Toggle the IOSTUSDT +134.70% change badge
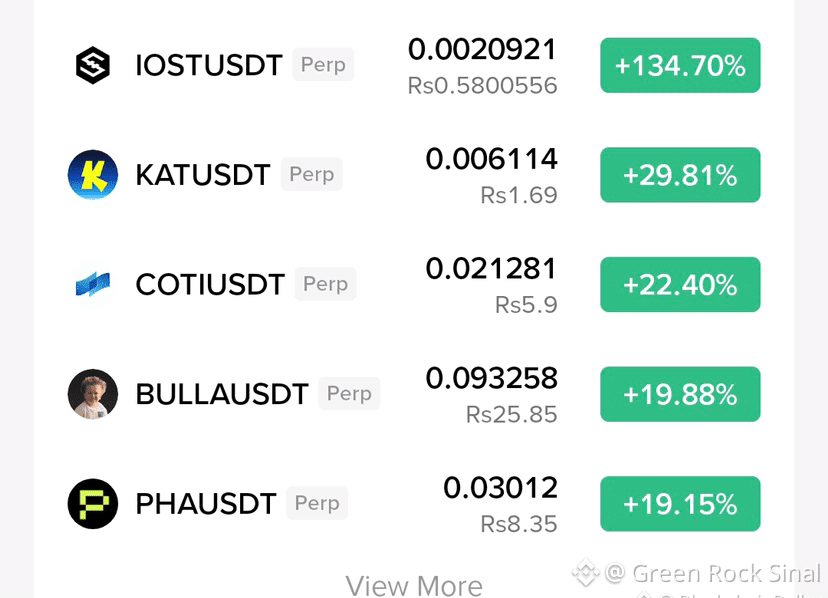This screenshot has width=828, height=598. [680, 66]
